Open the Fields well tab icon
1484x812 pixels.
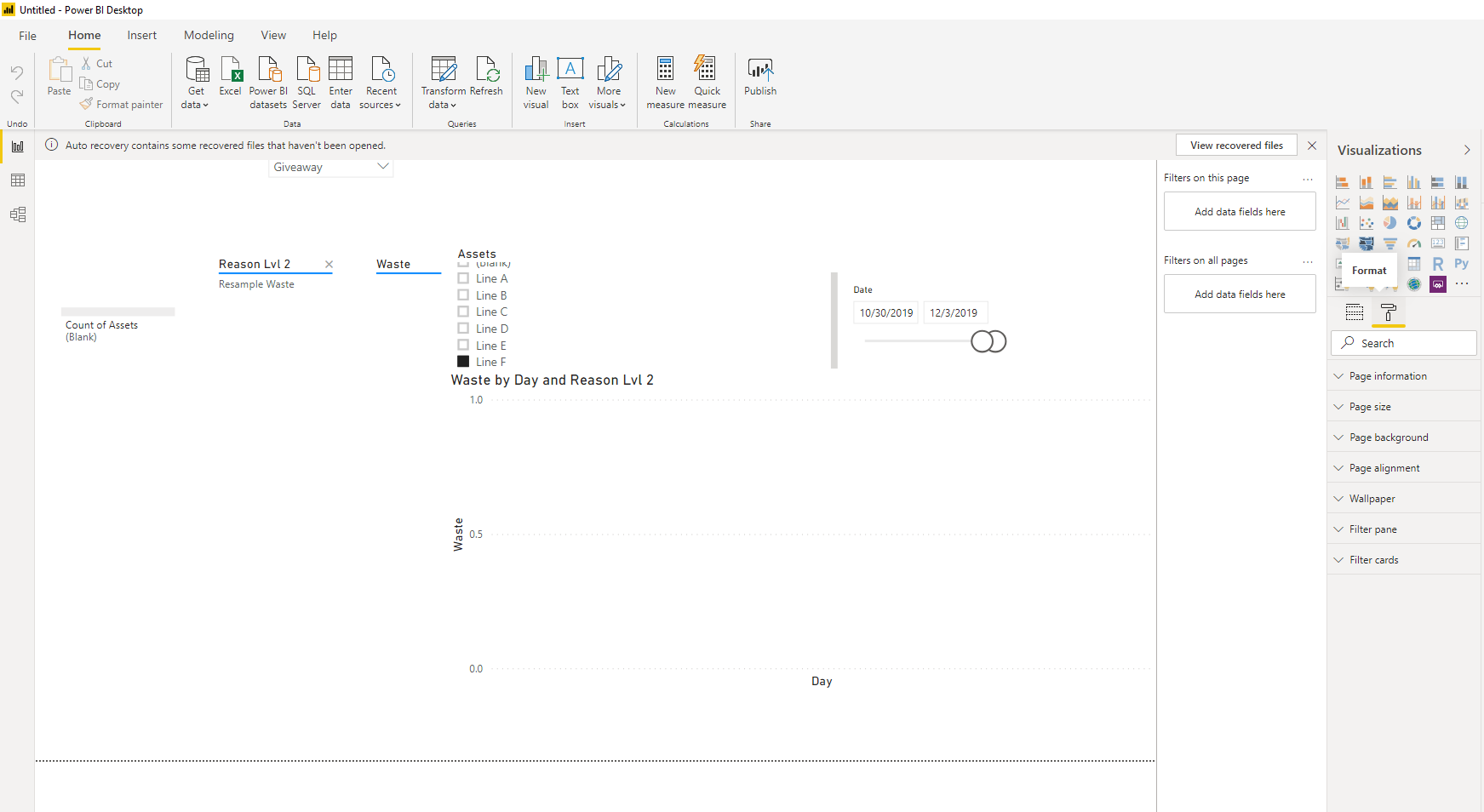(x=1355, y=312)
